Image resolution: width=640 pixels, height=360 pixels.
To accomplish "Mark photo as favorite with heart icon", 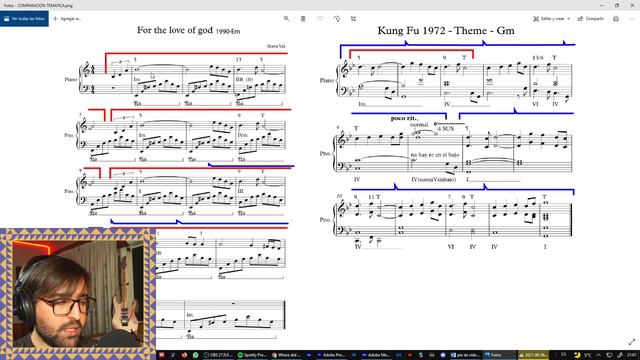I will click(320, 19).
